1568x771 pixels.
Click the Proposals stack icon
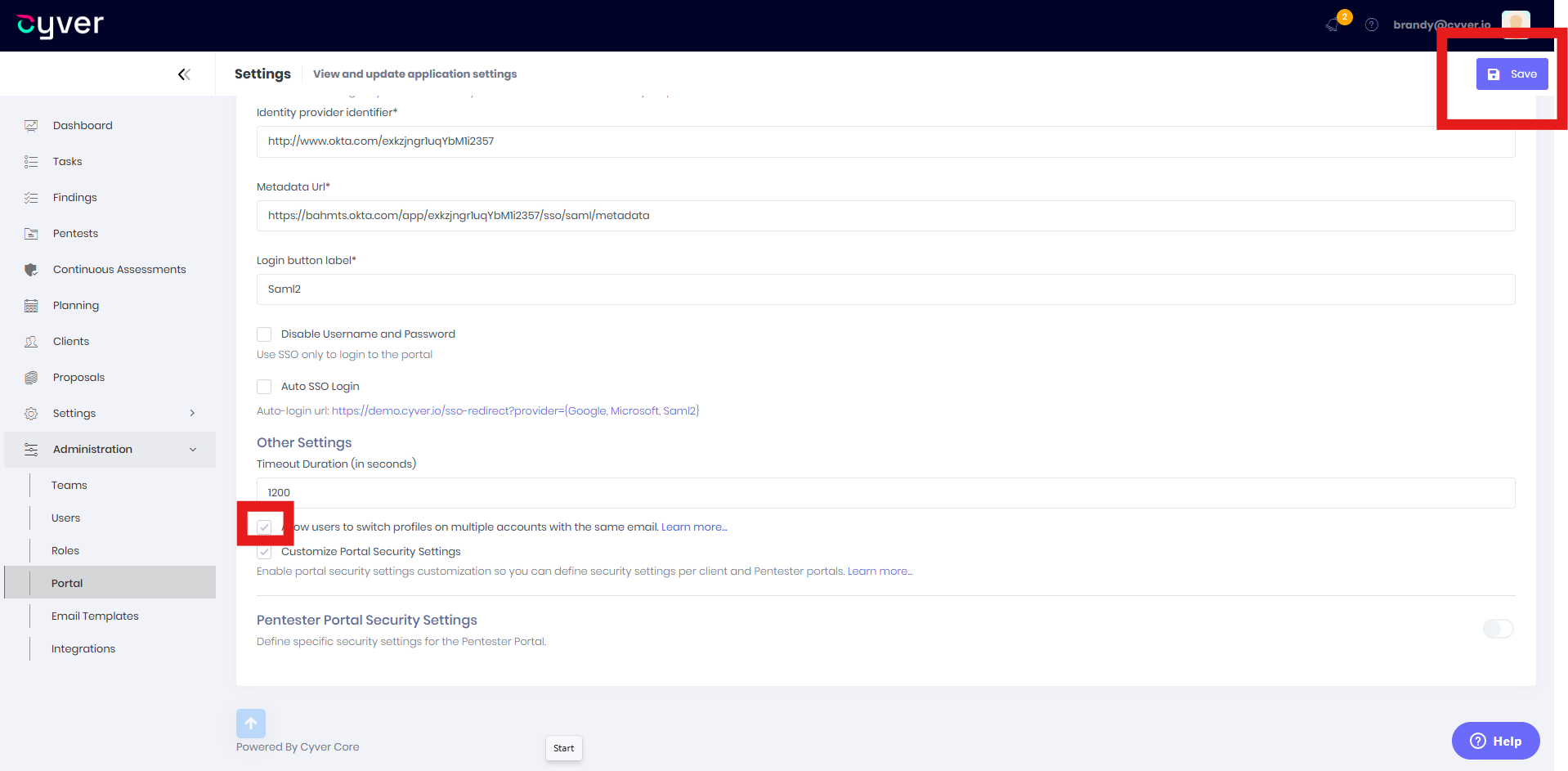tap(31, 378)
